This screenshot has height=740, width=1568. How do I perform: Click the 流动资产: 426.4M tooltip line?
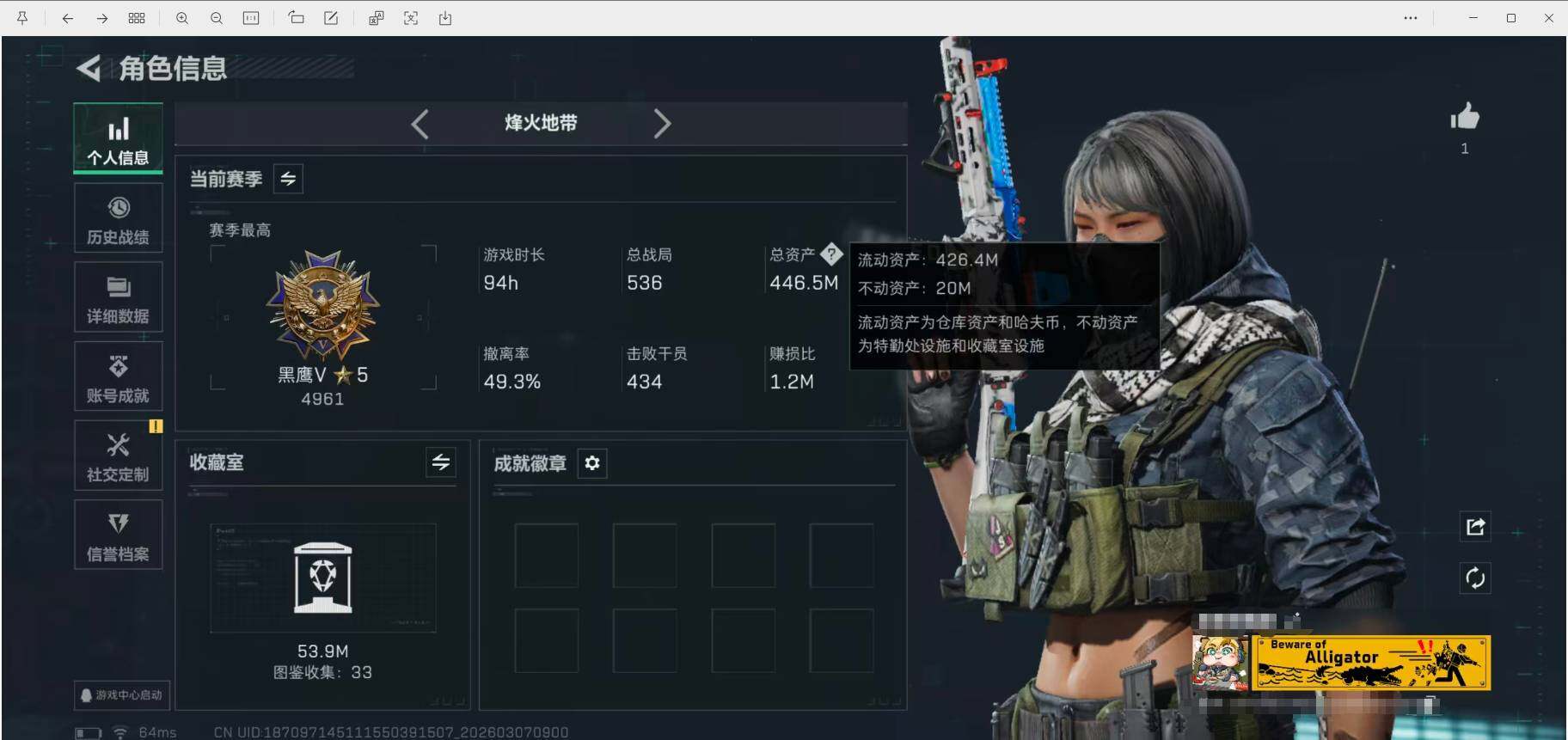click(x=928, y=260)
